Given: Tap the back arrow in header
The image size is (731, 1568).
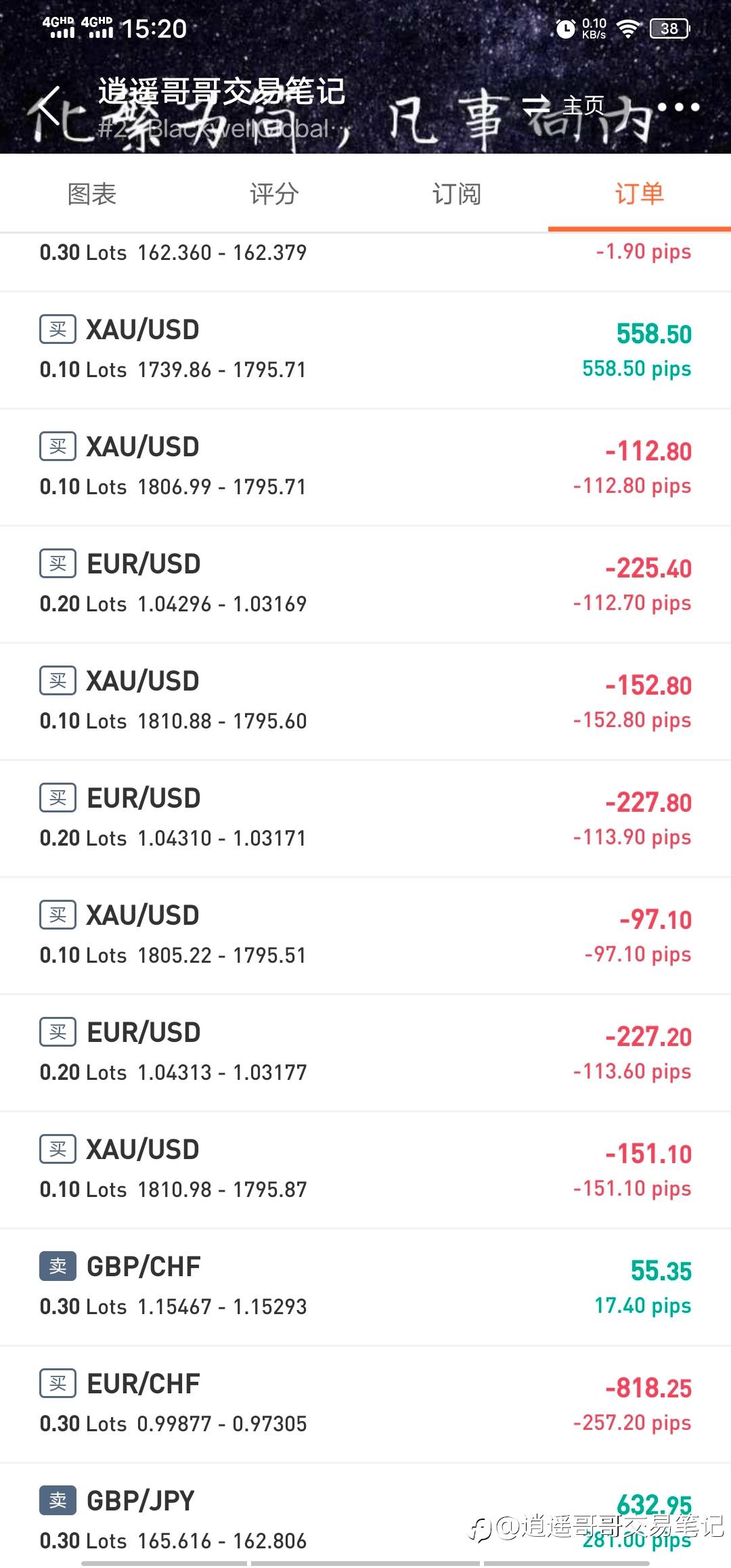Looking at the screenshot, I should 49,106.
